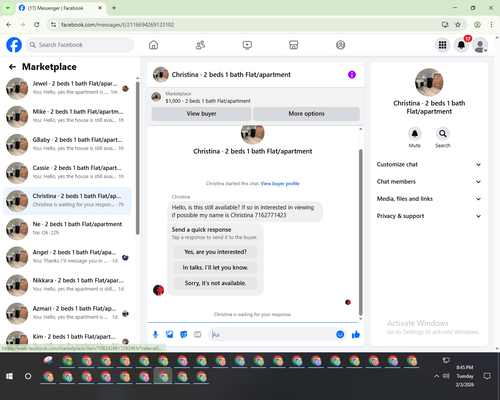Click the Cortana circle on the taskbar
The image size is (500, 400).
point(28,376)
